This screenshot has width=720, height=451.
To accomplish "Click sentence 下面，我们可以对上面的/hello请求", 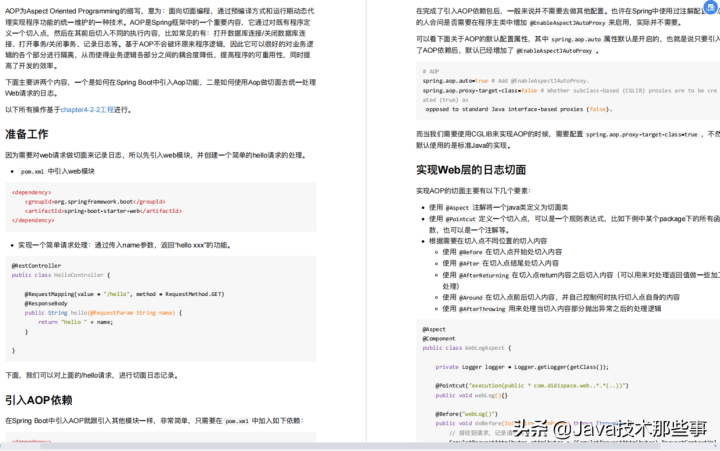I will point(91,376).
